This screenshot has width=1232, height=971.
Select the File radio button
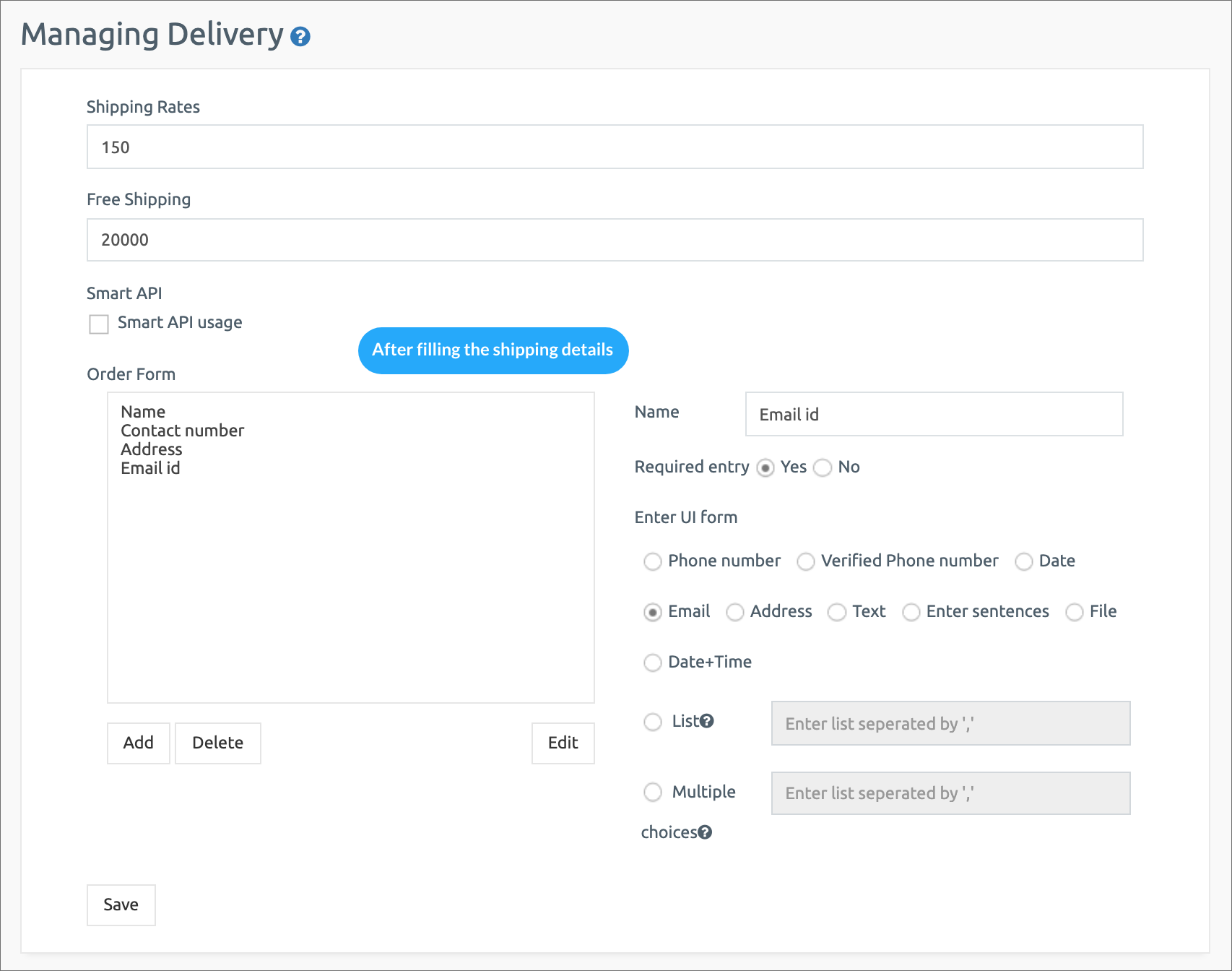click(1075, 612)
